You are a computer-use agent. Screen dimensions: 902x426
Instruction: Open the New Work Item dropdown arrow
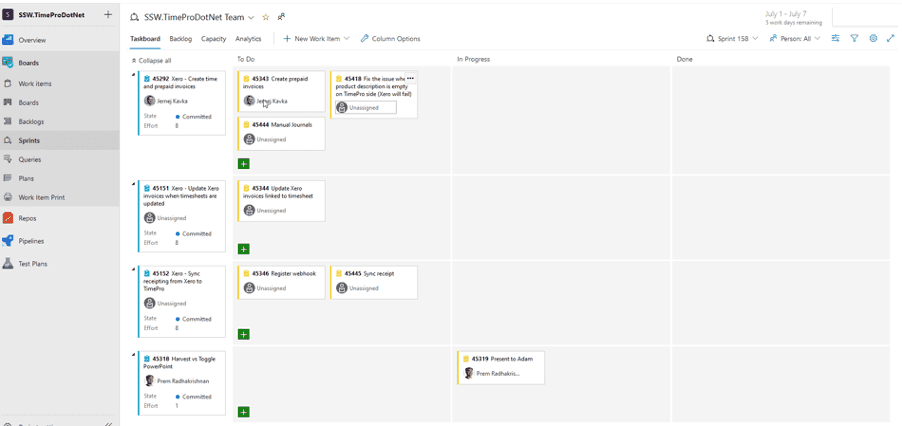pos(347,39)
